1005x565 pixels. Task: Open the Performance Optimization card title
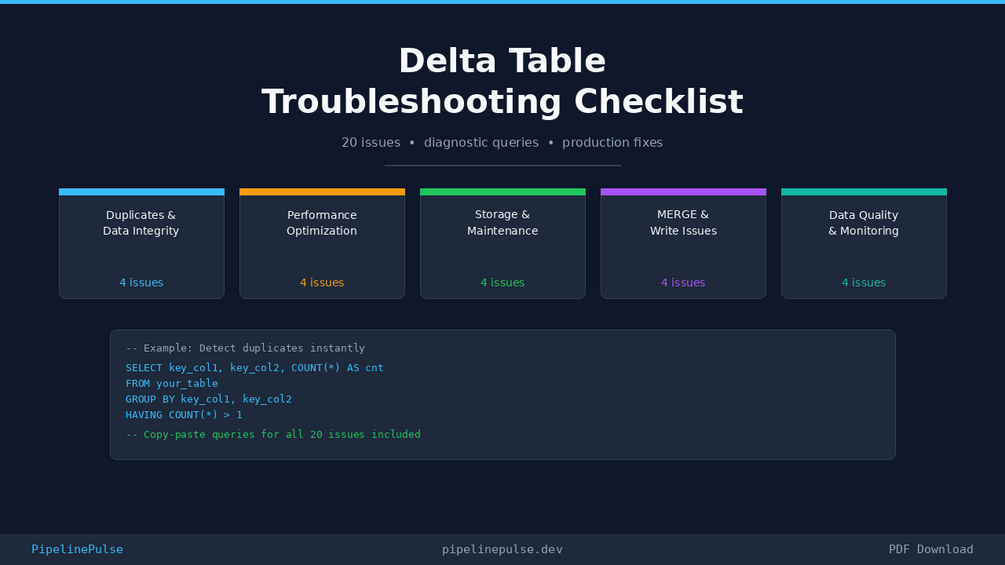[x=322, y=223]
